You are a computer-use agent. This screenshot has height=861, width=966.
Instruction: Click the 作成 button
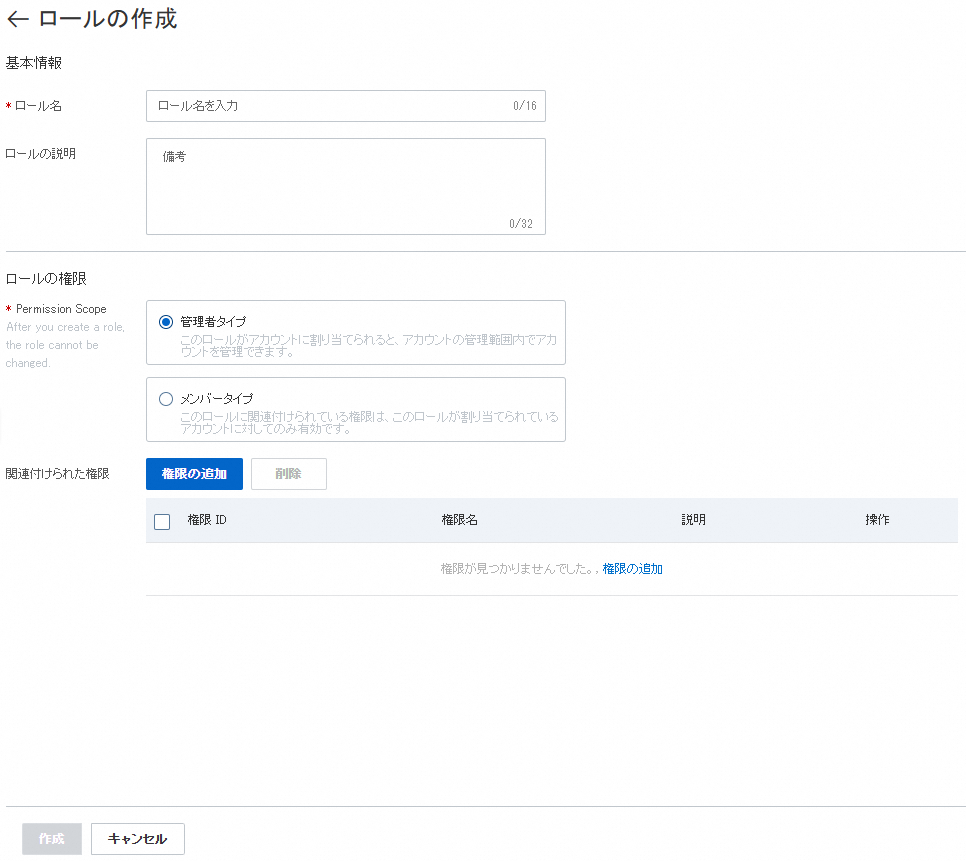click(52, 839)
